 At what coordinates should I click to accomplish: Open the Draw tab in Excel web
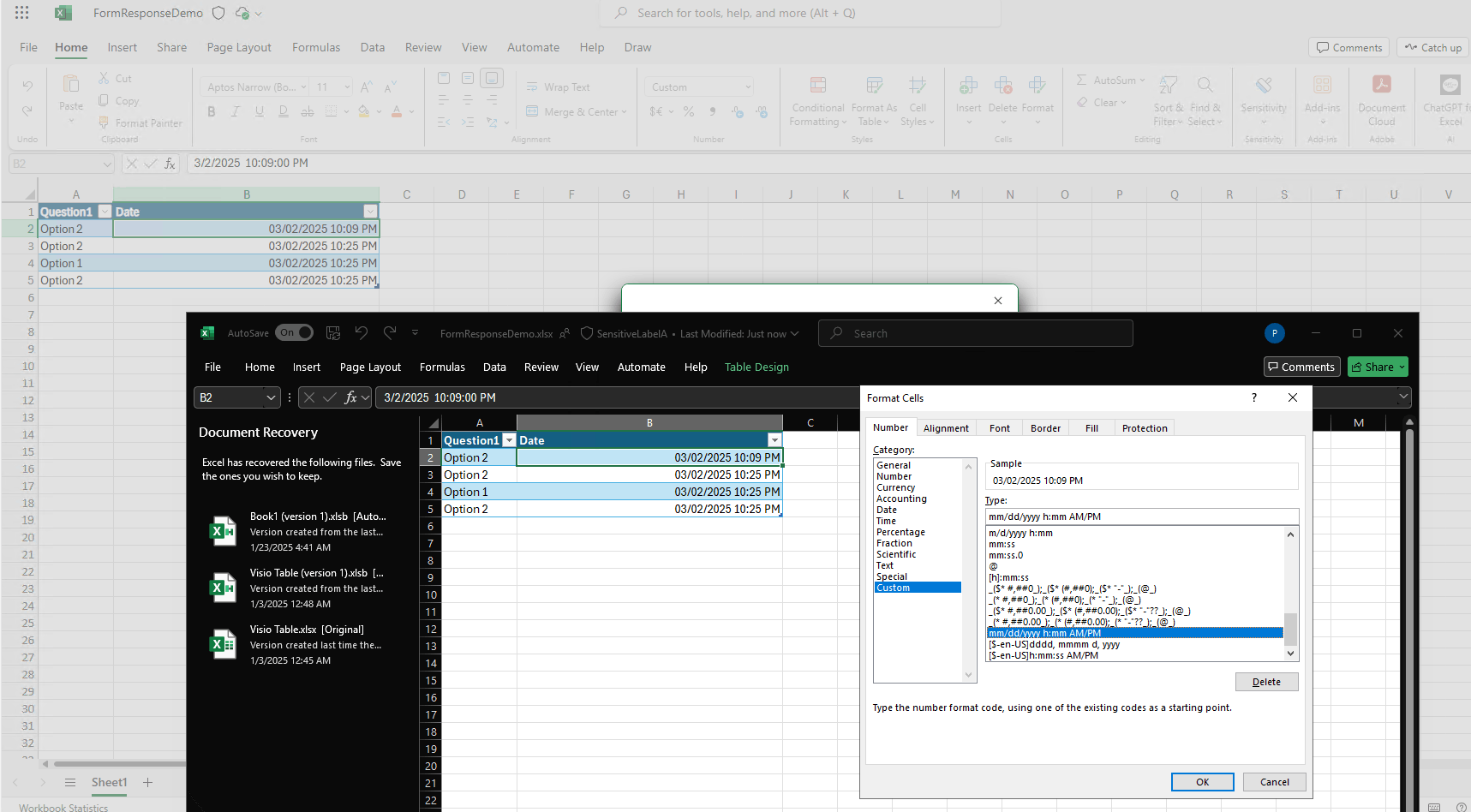pos(637,47)
